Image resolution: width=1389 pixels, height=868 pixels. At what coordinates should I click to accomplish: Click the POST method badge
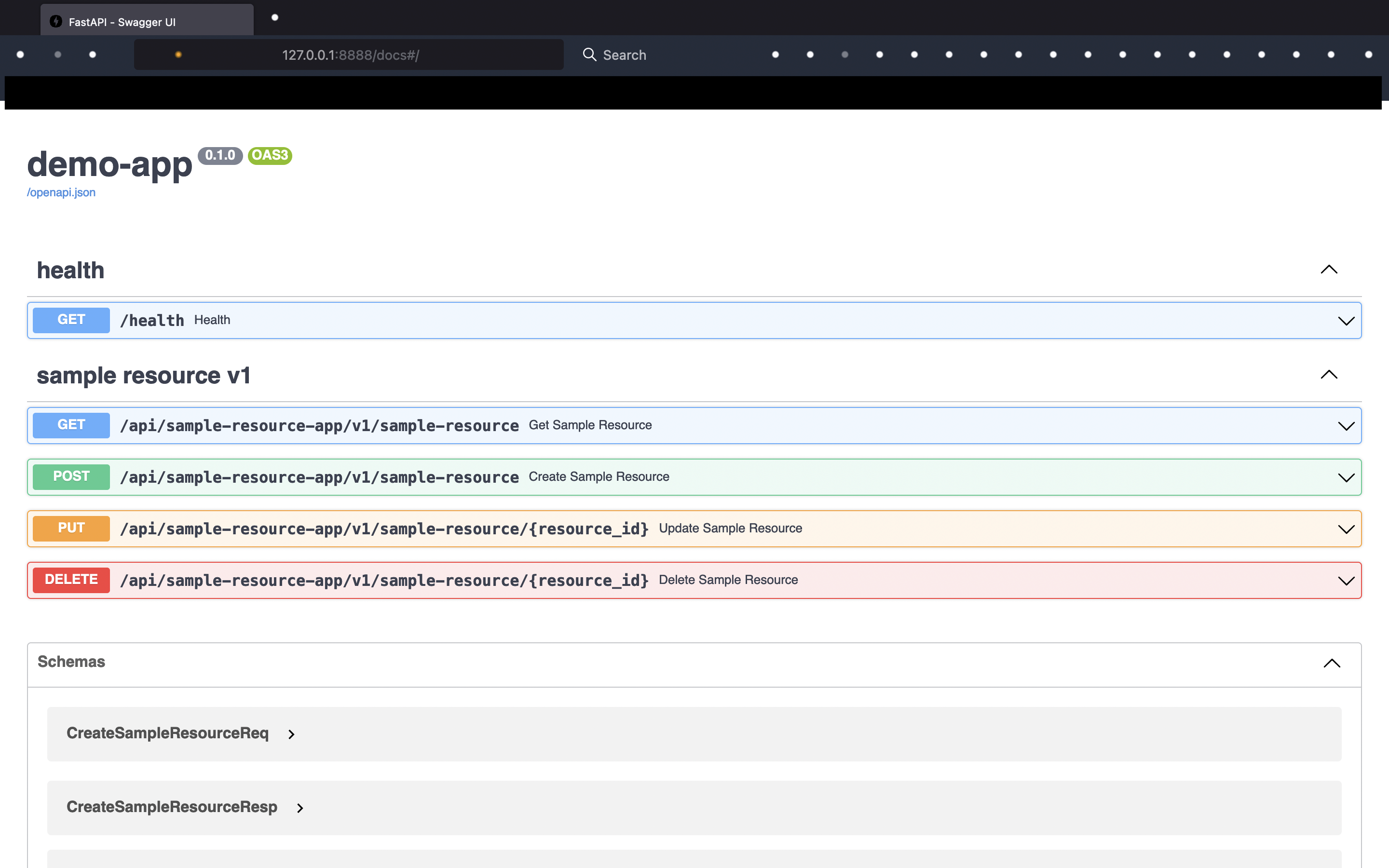[x=71, y=476]
